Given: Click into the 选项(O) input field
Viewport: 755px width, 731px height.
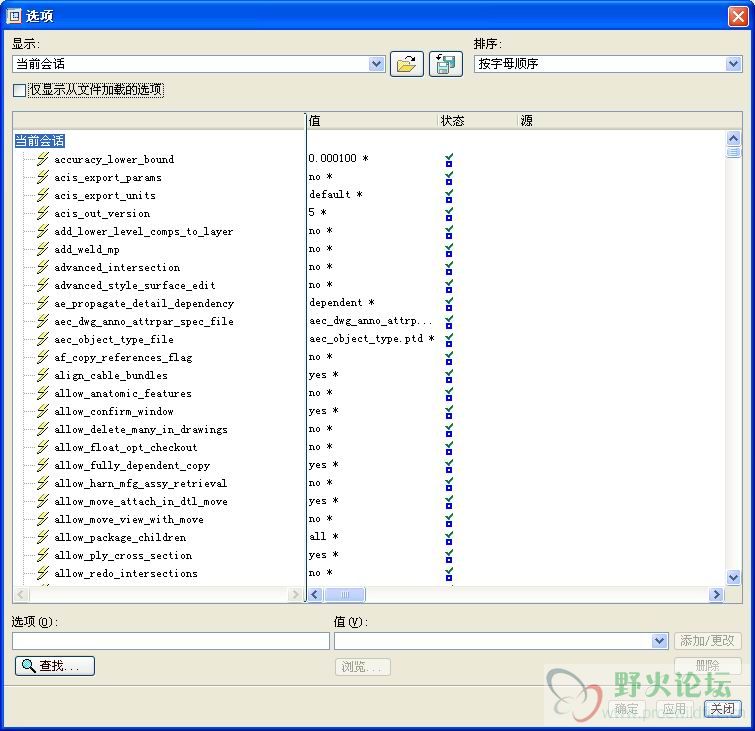Looking at the screenshot, I should (x=171, y=641).
